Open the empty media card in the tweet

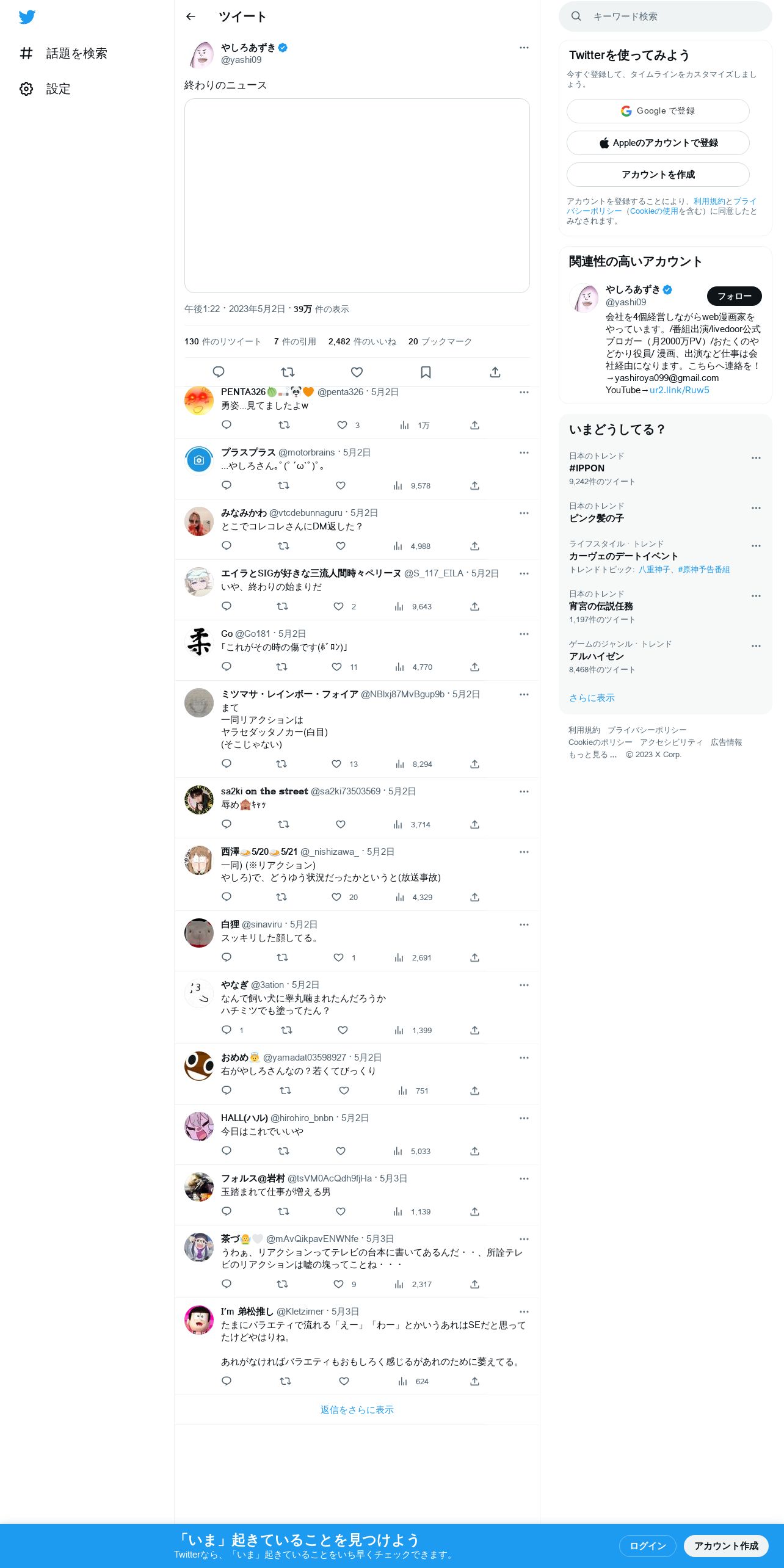point(357,195)
